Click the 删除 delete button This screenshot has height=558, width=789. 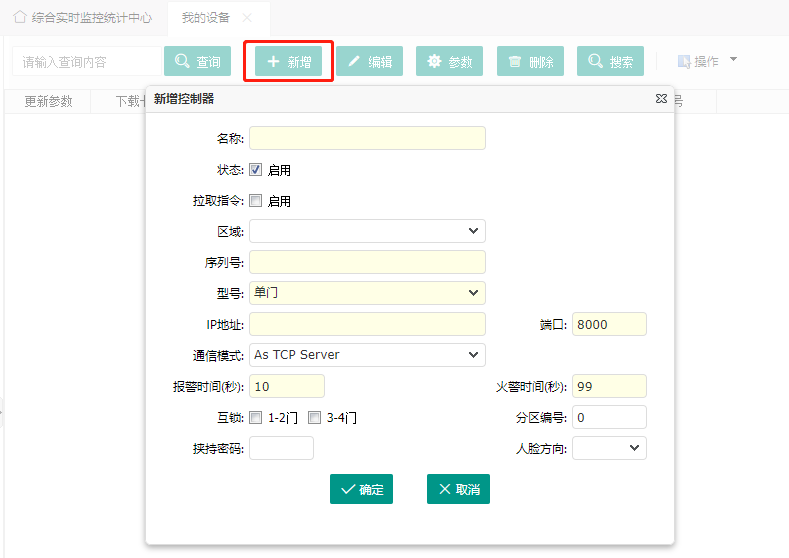point(530,61)
